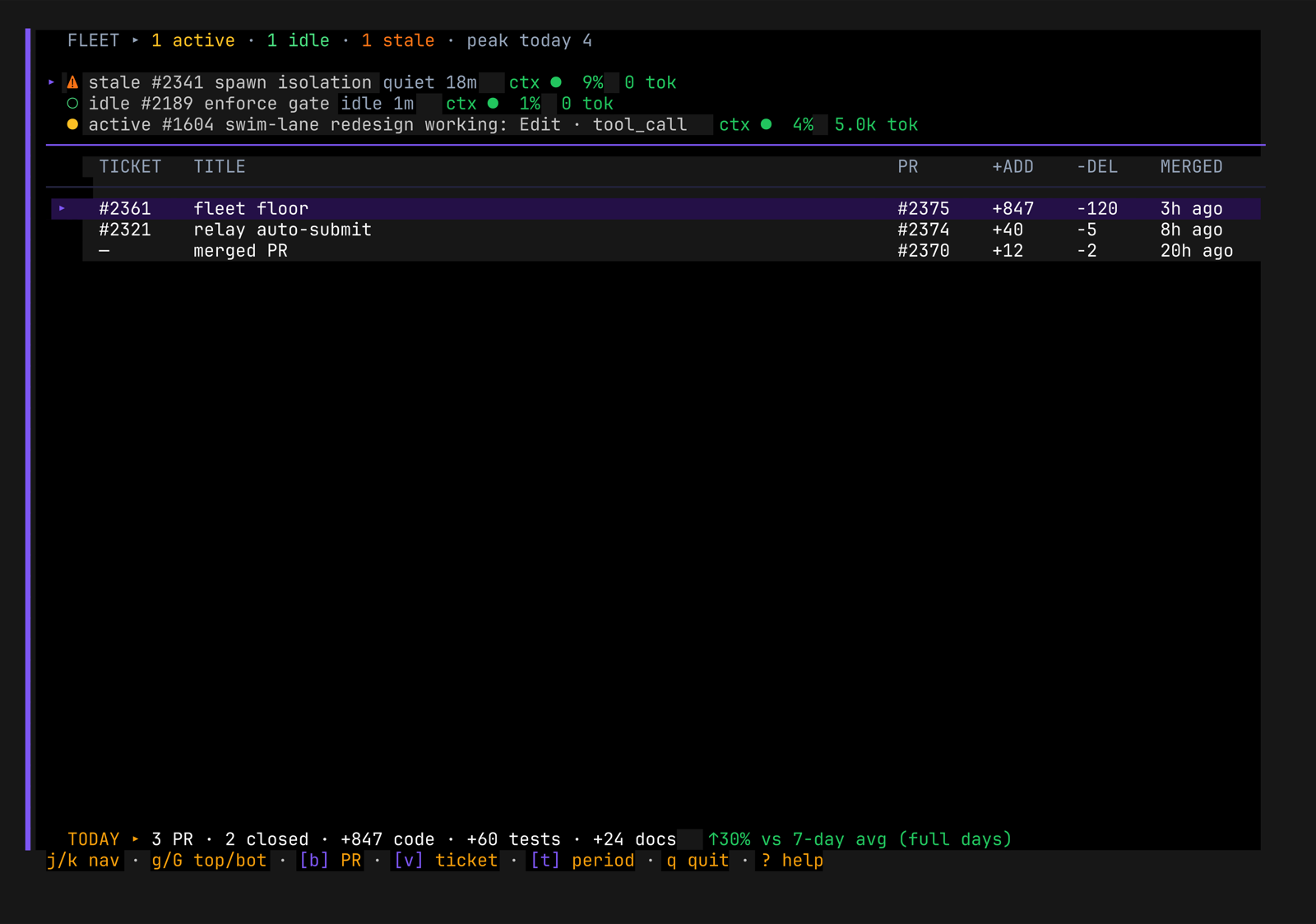Click the [v] ticket shortcut
Image resolution: width=1316 pixels, height=924 pixels.
pos(446,861)
